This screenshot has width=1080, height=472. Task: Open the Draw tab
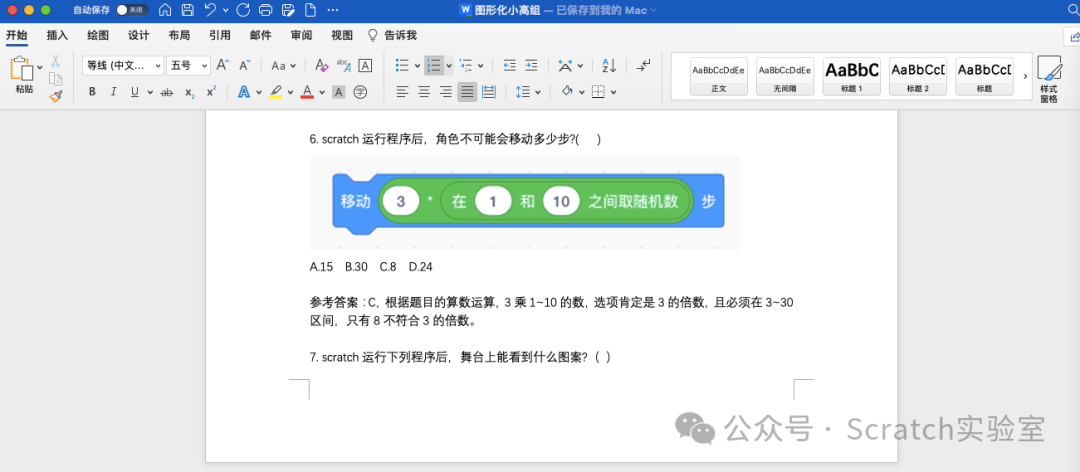[98, 36]
